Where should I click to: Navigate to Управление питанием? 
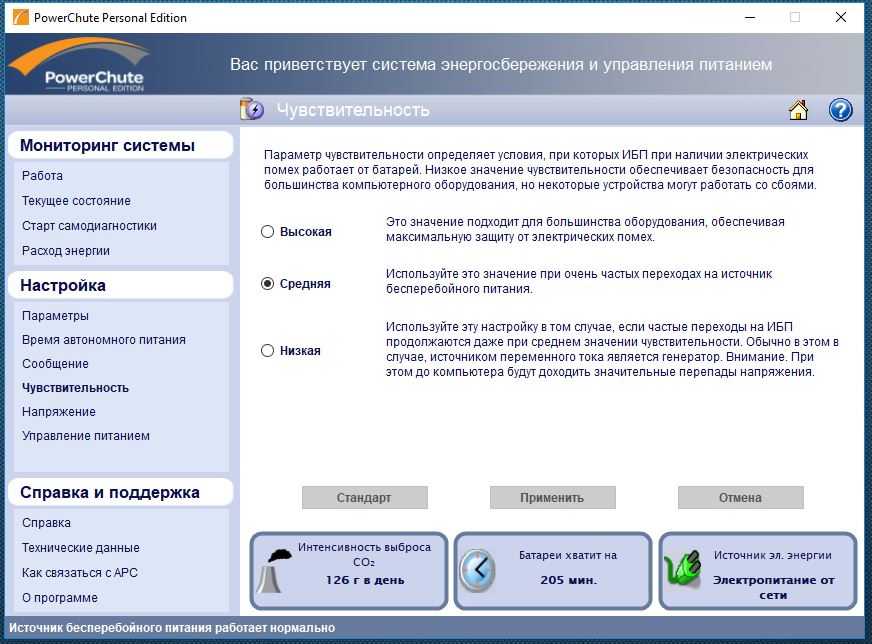(86, 436)
